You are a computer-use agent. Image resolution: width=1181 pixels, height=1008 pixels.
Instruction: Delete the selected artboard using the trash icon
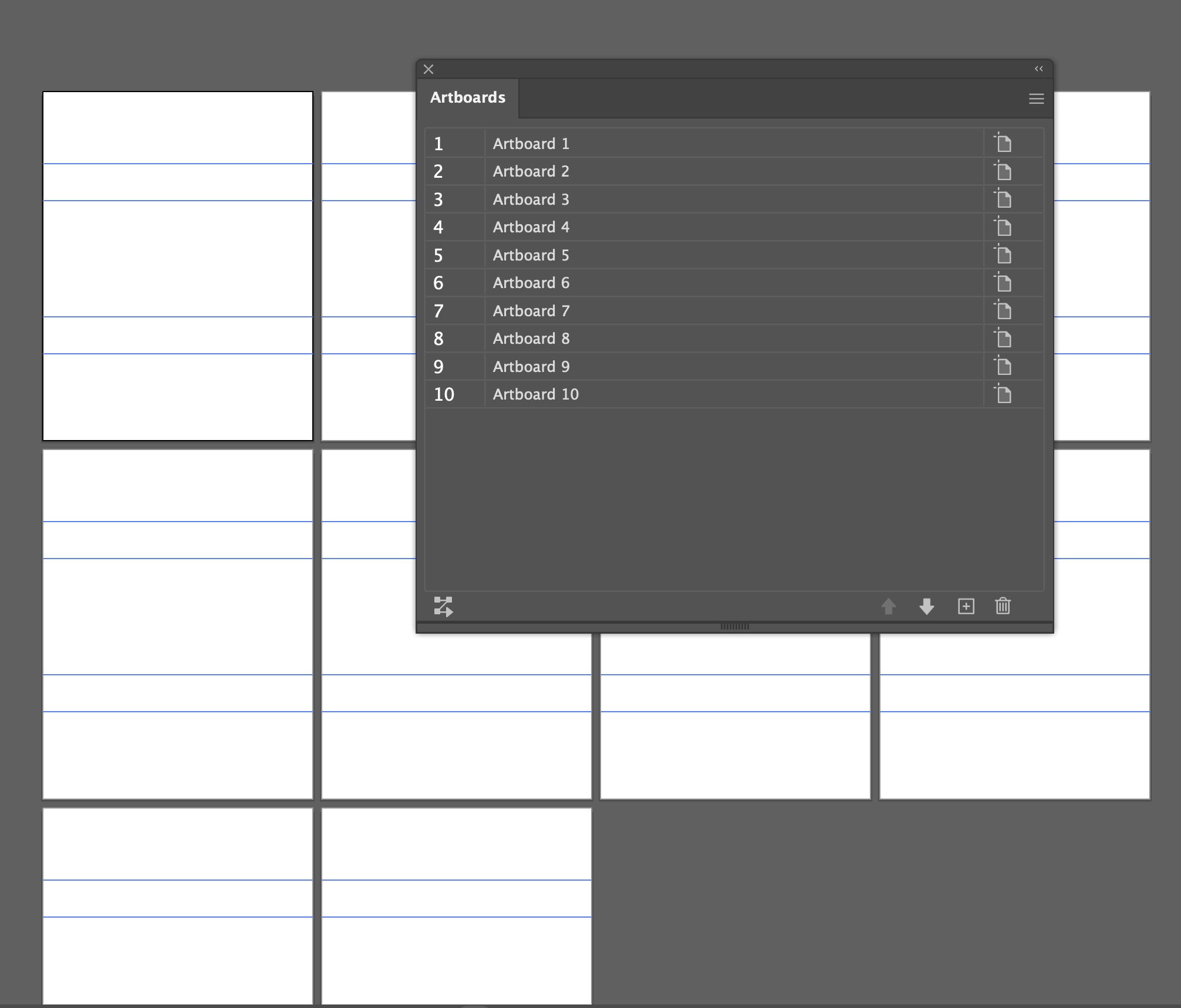coord(1003,607)
